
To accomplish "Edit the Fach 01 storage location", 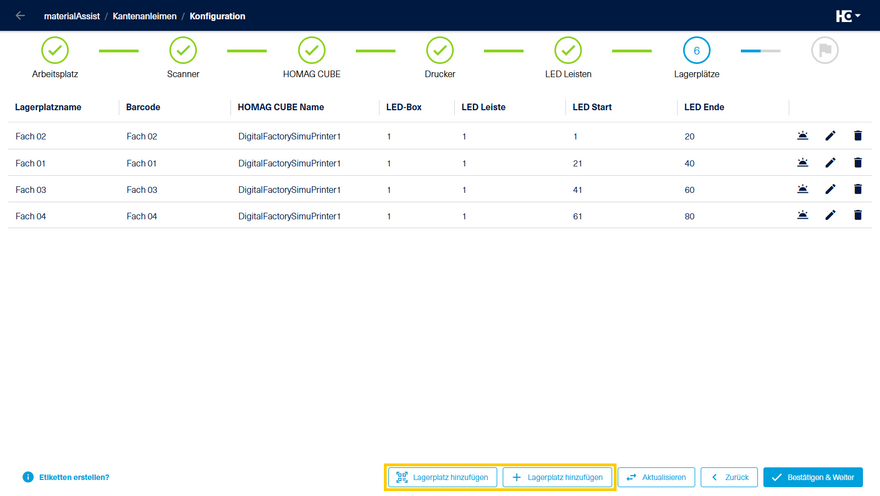I will click(830, 163).
